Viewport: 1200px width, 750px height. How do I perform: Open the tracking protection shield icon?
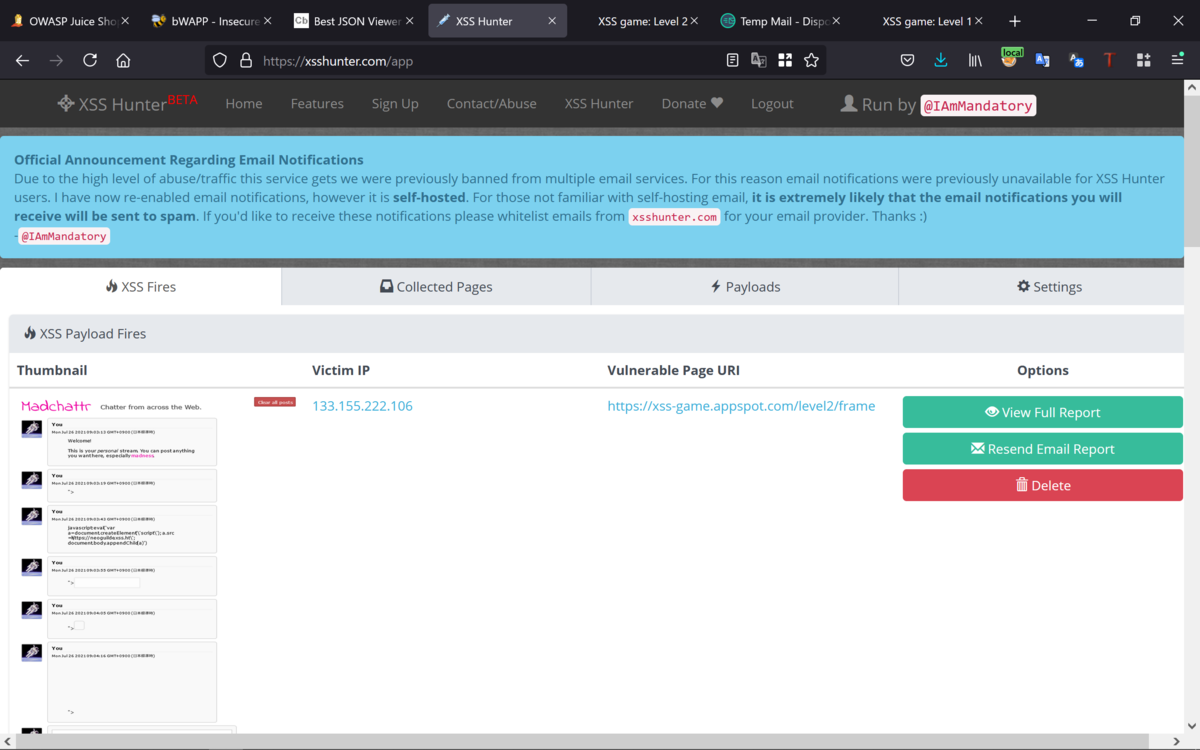[221, 60]
